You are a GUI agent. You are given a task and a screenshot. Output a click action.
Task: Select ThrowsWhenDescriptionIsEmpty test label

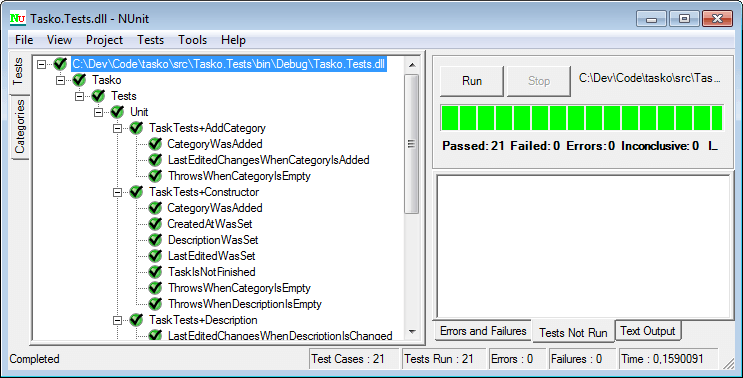coord(245,304)
